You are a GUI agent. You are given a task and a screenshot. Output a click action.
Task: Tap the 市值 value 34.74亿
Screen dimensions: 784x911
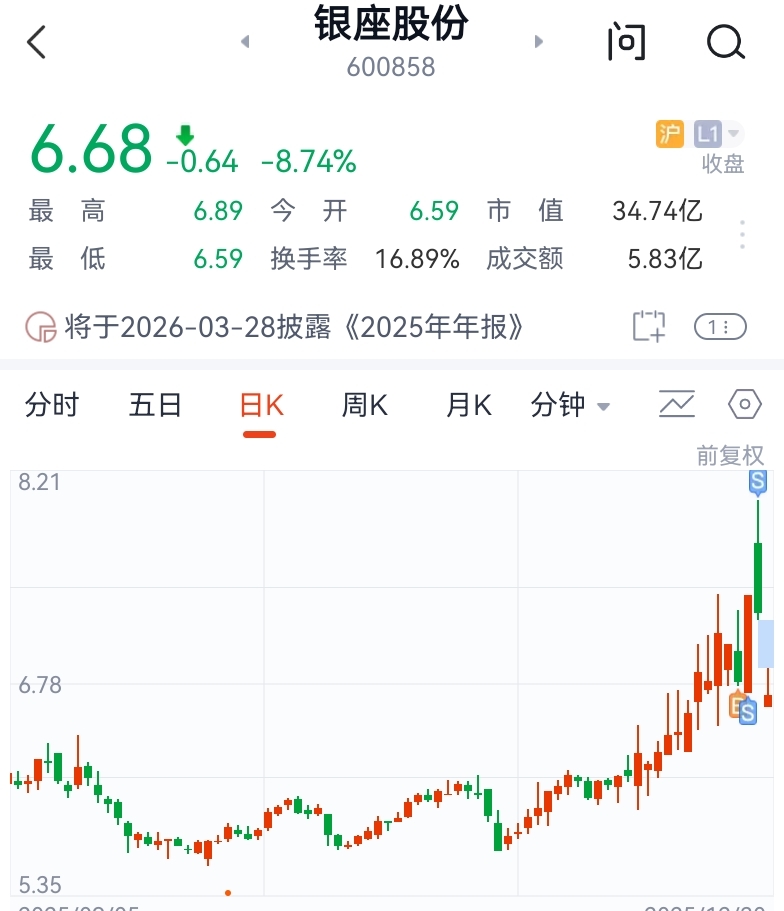pos(657,210)
